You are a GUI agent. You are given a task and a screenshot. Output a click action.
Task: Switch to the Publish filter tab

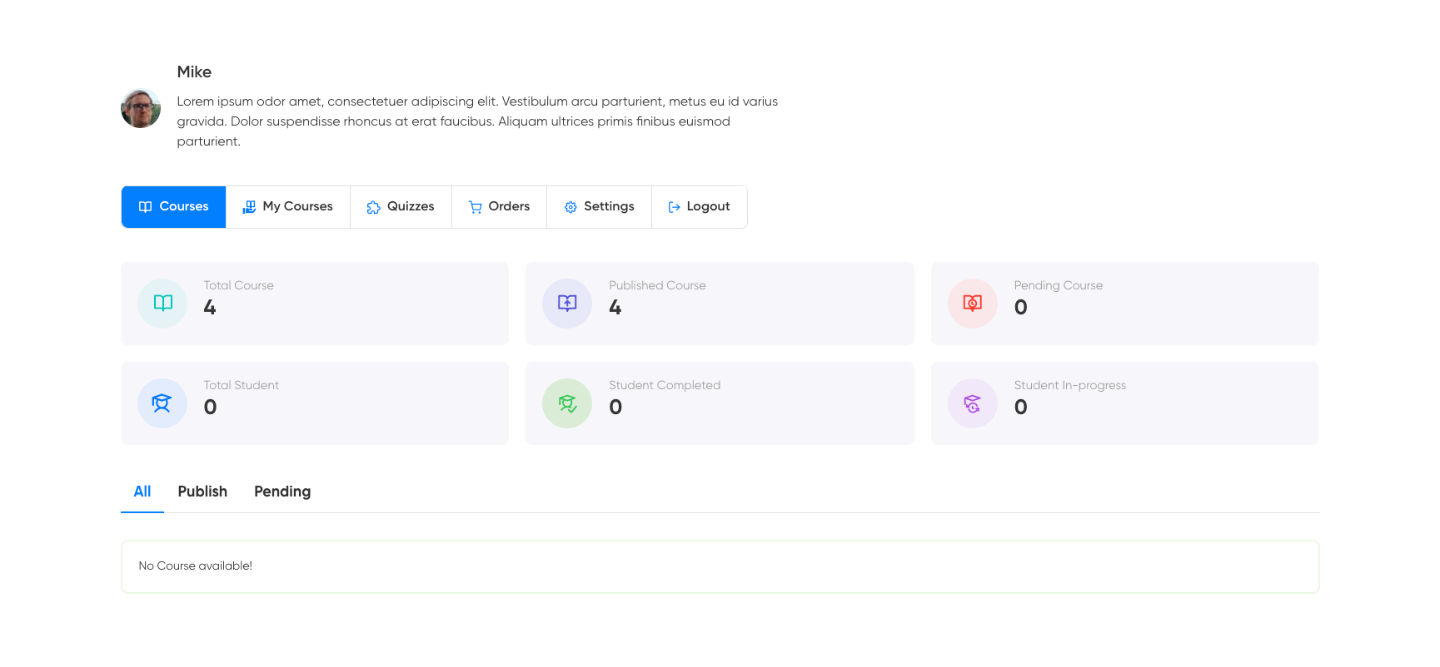point(202,491)
